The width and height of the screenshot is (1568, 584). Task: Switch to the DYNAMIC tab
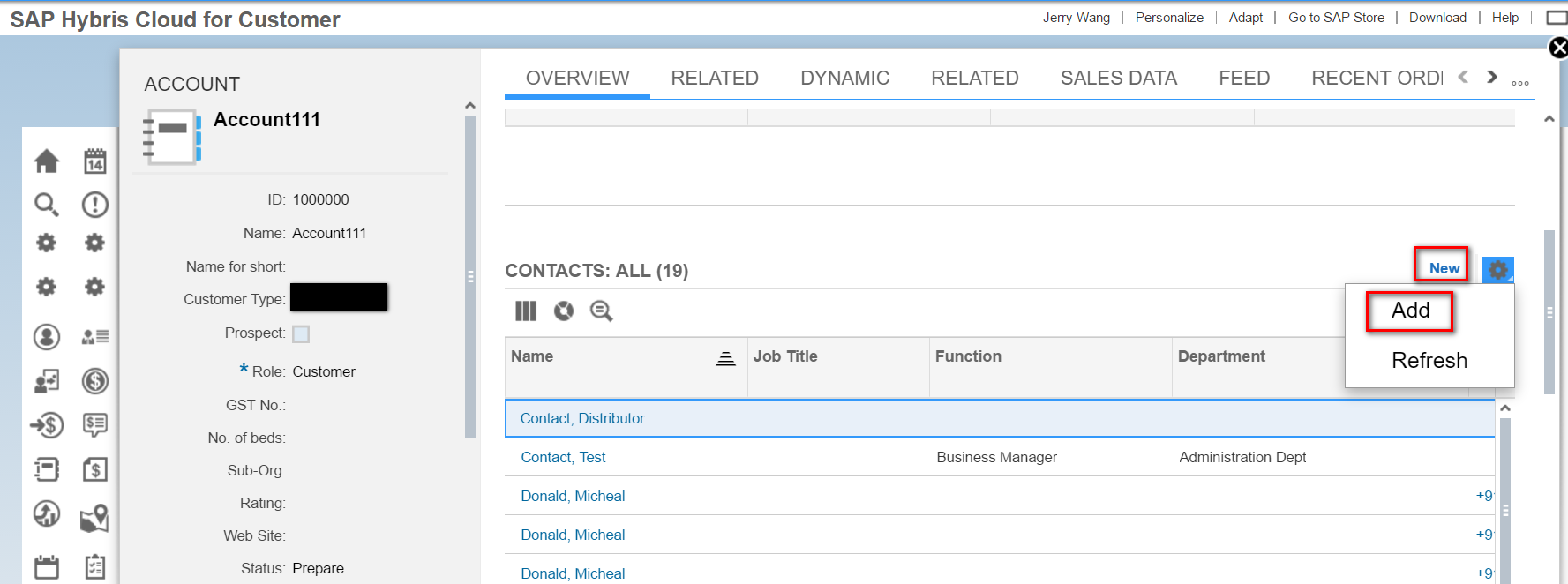[845, 78]
